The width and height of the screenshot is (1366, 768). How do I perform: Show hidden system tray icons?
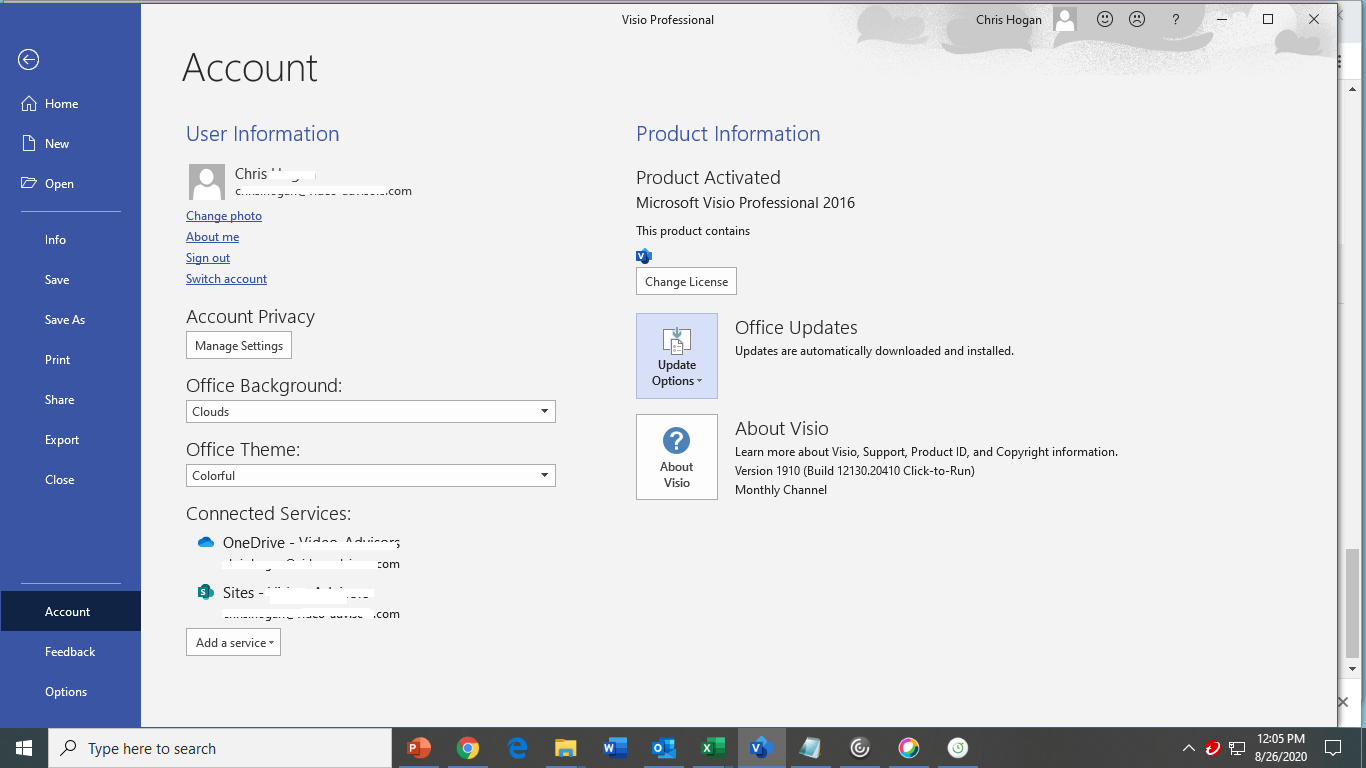coord(1189,748)
